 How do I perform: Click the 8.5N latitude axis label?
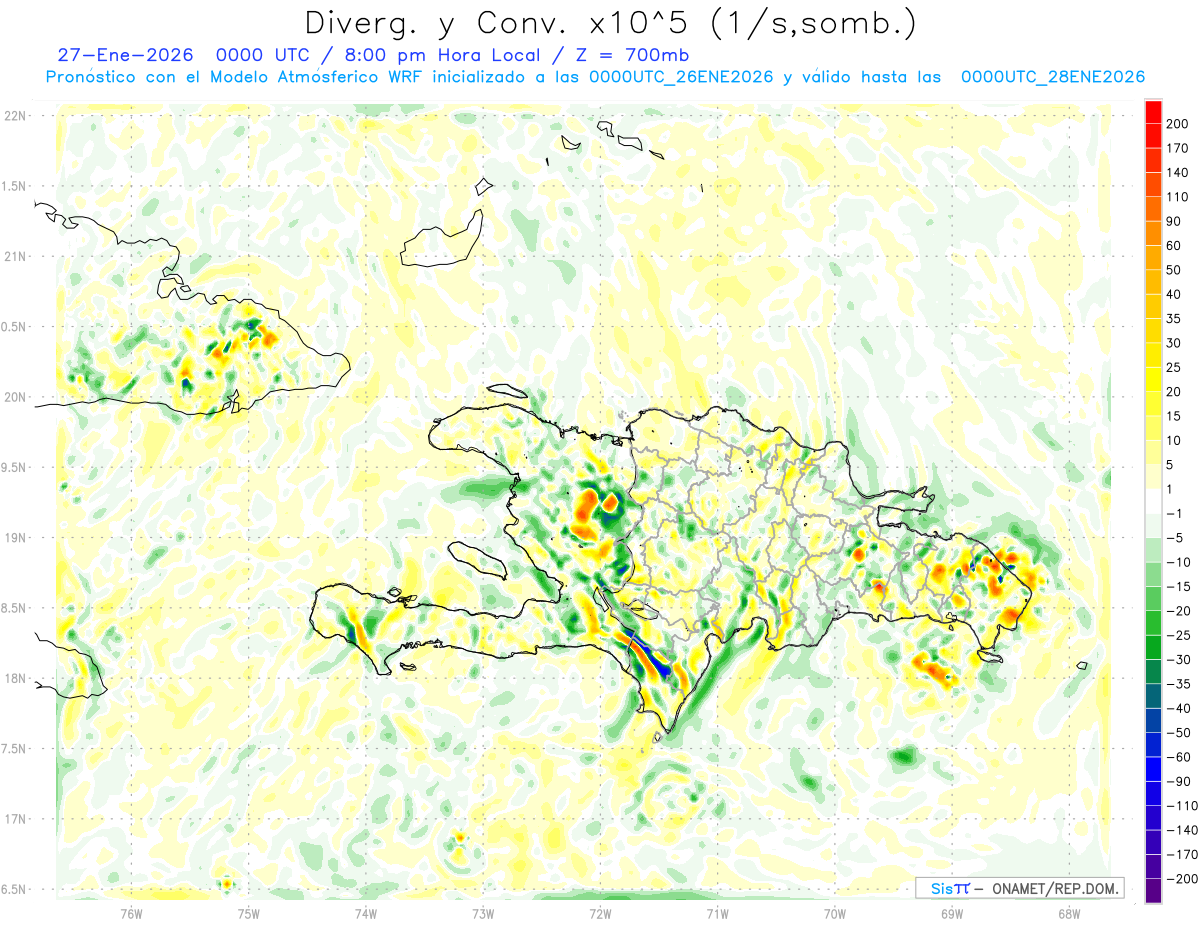[x=14, y=608]
